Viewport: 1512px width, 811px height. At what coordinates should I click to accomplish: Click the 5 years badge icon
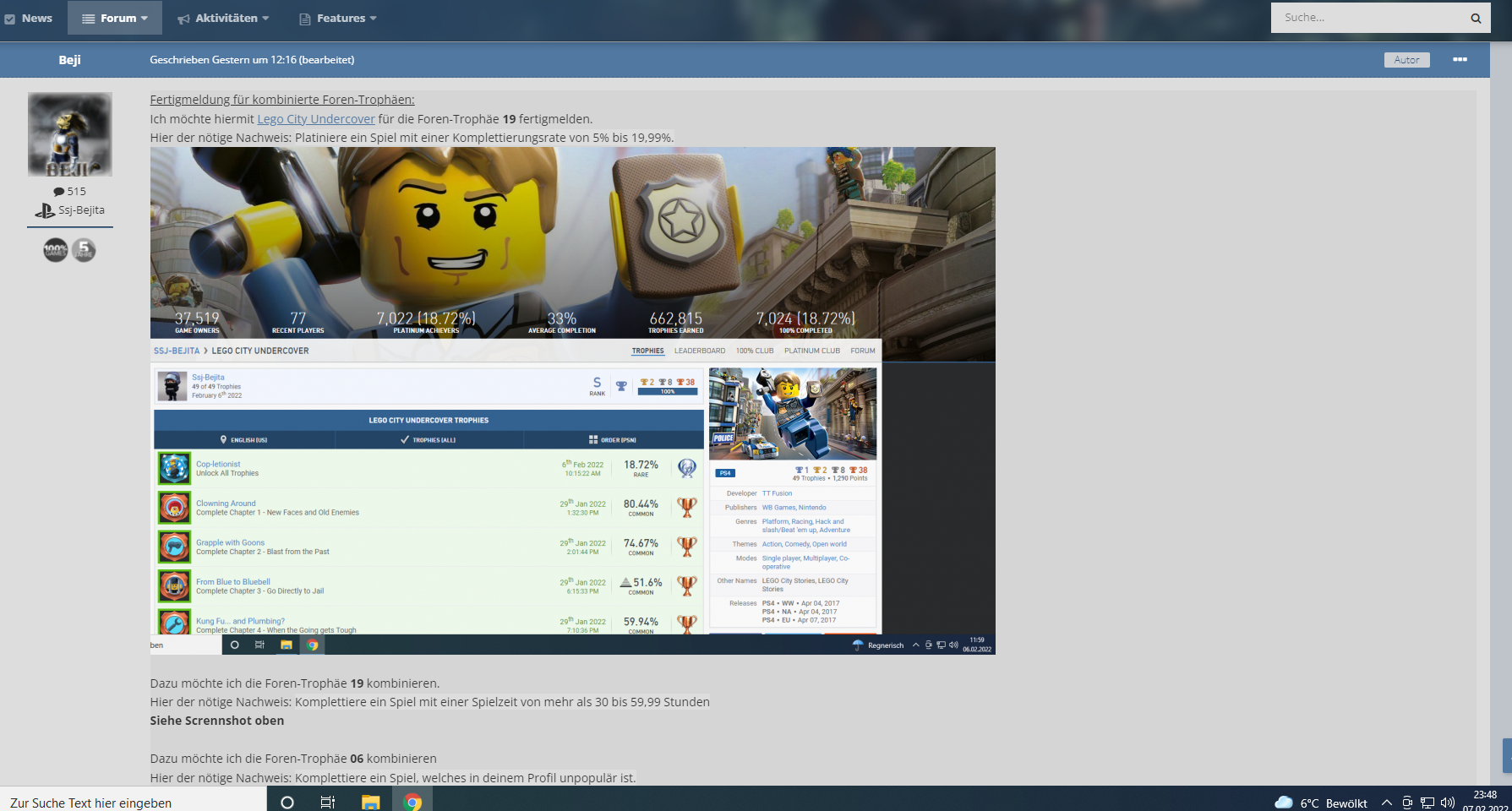coord(84,250)
